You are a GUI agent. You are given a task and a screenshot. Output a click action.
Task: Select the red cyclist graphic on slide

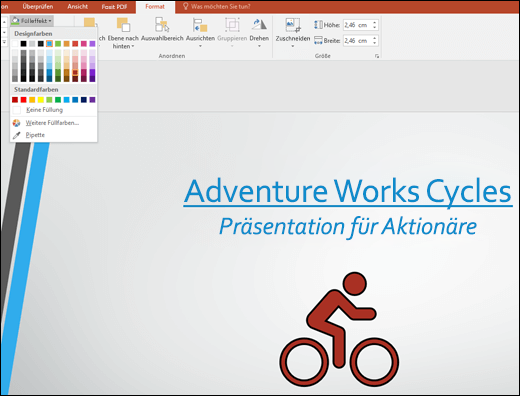tap(339, 330)
